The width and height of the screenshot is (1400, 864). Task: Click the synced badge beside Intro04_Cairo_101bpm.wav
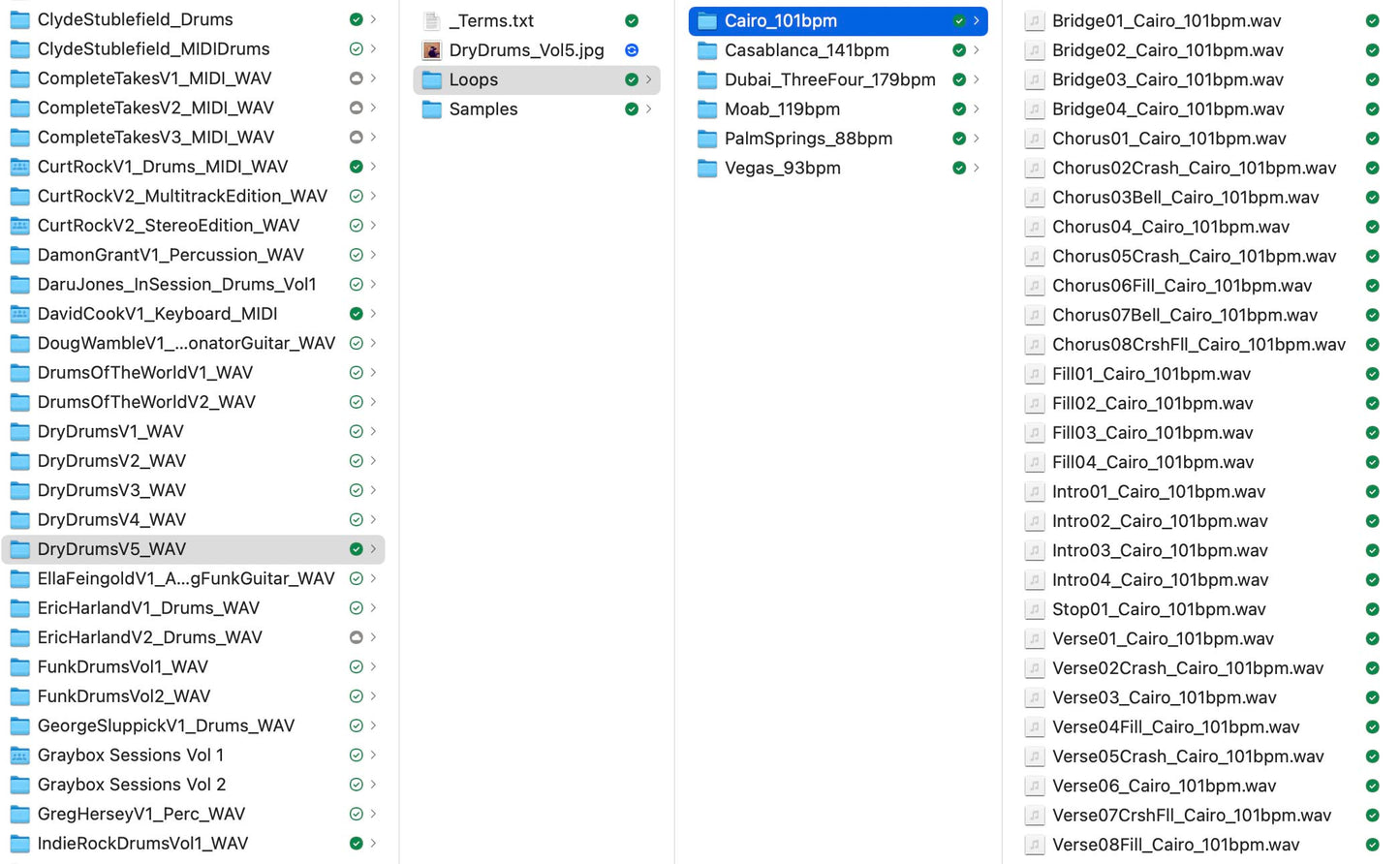[1372, 580]
